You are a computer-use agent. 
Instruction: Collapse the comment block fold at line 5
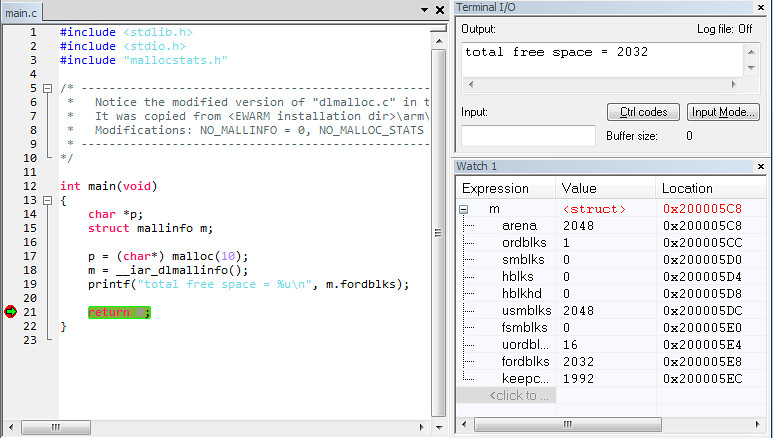point(47,89)
